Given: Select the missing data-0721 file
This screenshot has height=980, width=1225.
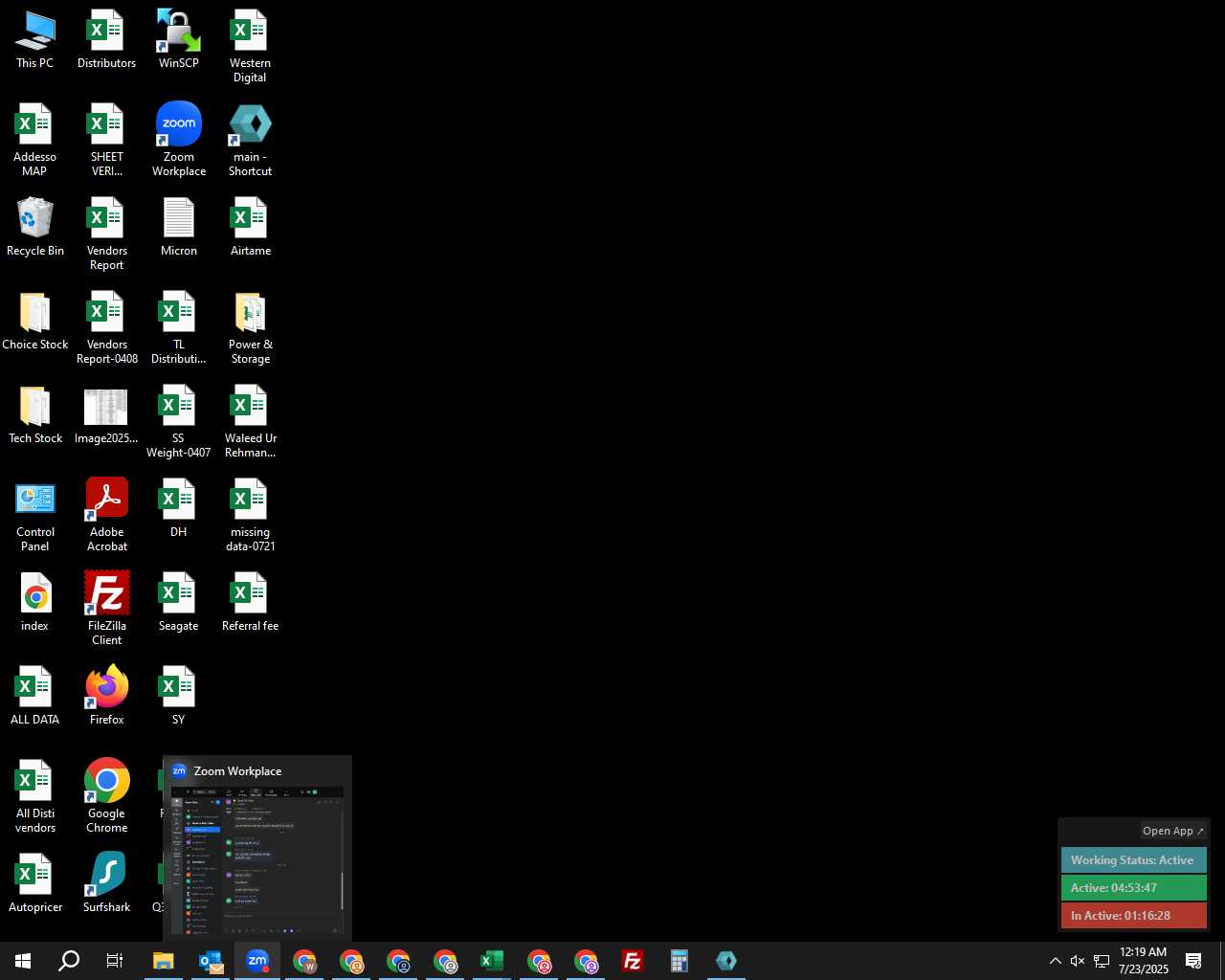Looking at the screenshot, I should pos(250,516).
